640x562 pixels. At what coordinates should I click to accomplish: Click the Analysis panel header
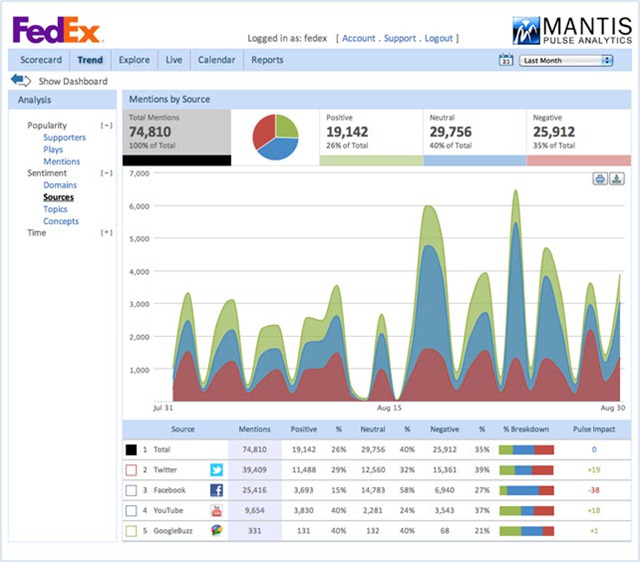point(62,100)
